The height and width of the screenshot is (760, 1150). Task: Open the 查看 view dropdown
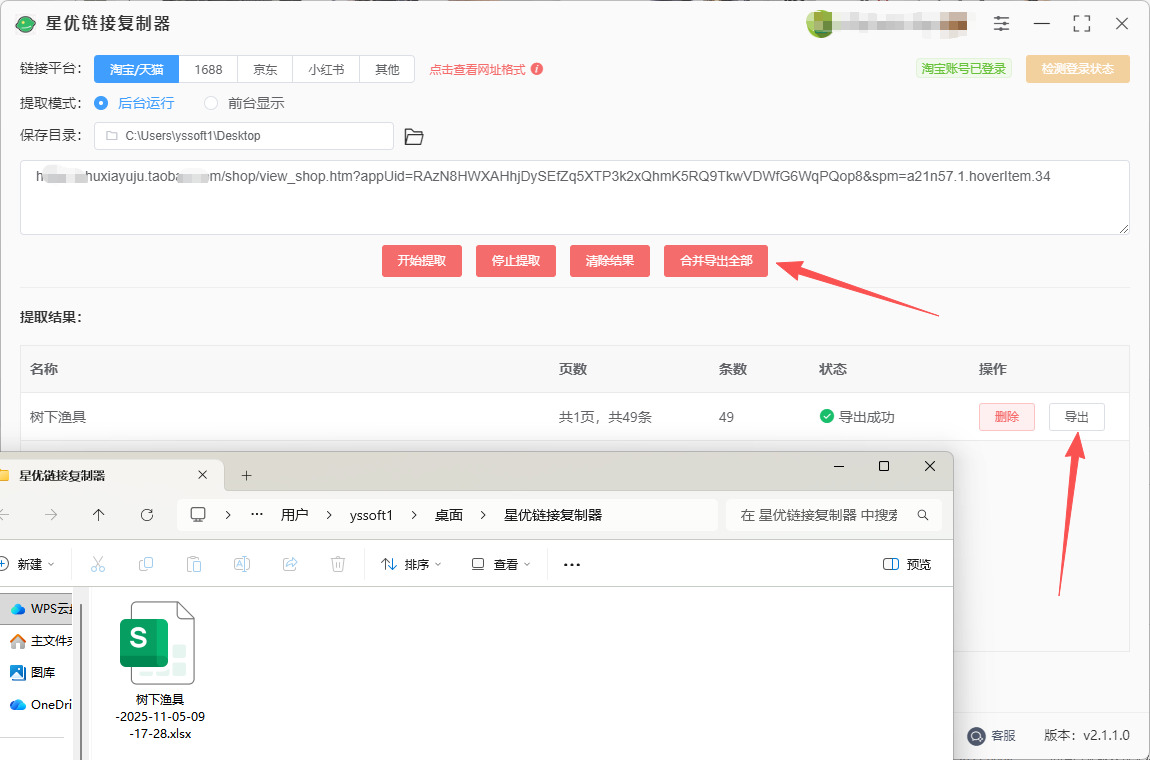coord(501,564)
